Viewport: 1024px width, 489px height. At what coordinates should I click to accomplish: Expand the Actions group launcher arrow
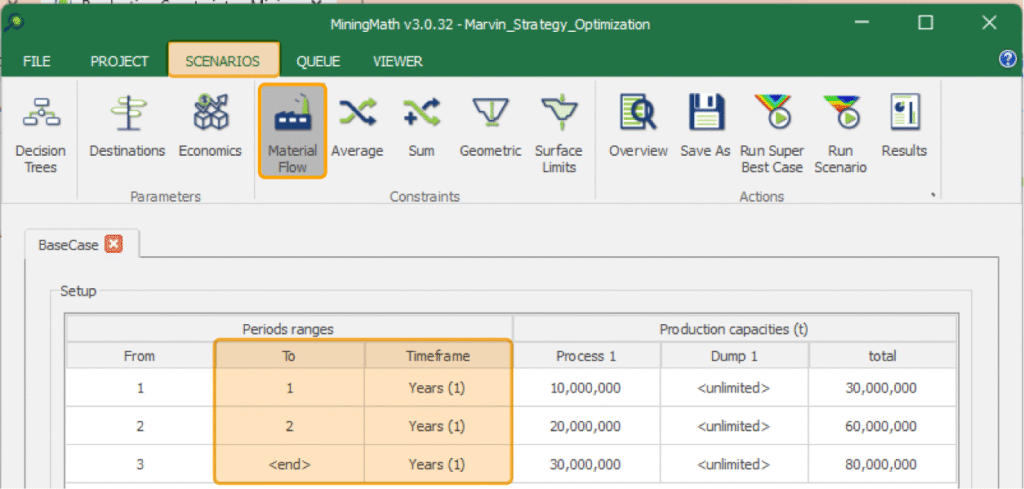tap(933, 196)
